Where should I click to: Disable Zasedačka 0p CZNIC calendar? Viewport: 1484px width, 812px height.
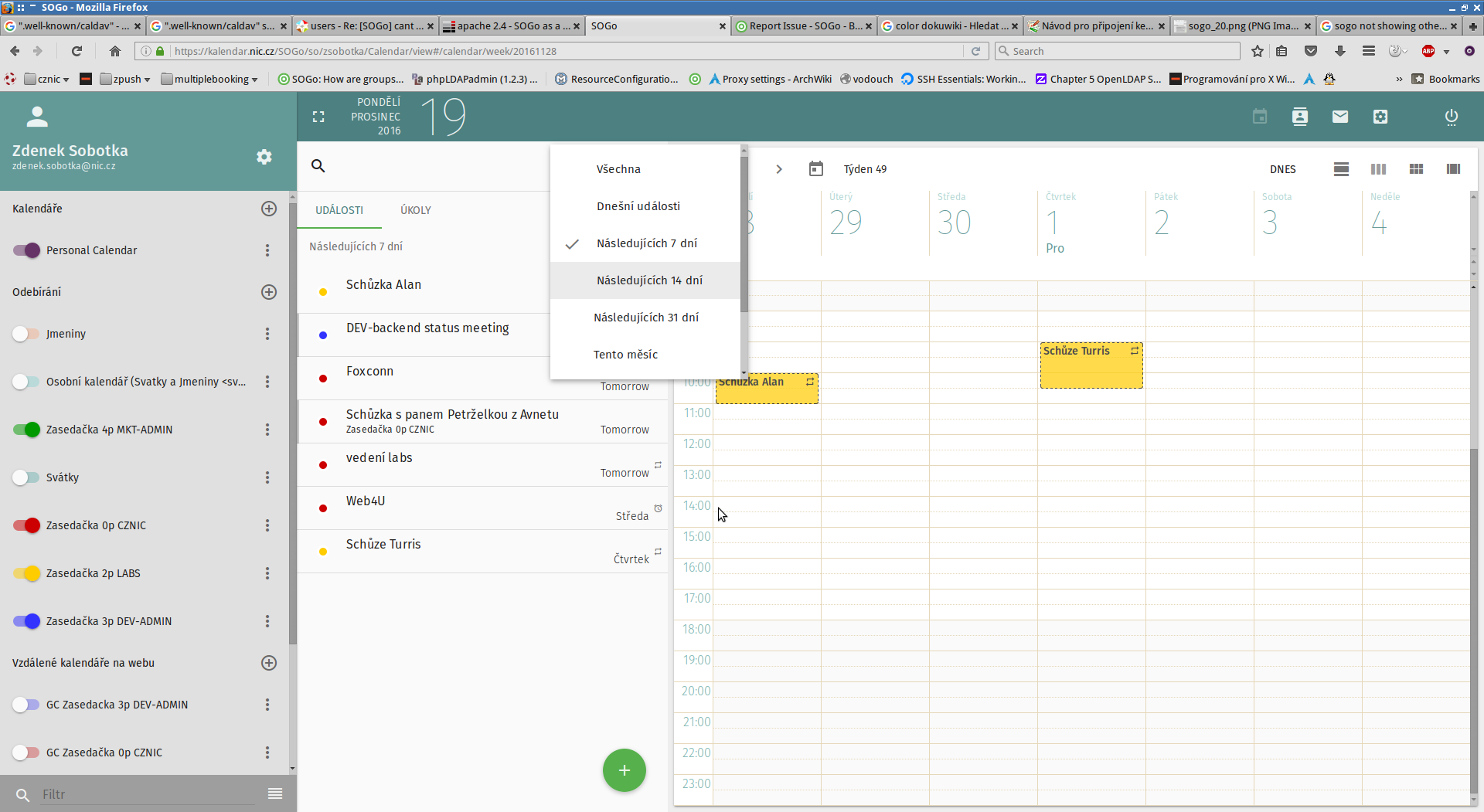point(26,525)
